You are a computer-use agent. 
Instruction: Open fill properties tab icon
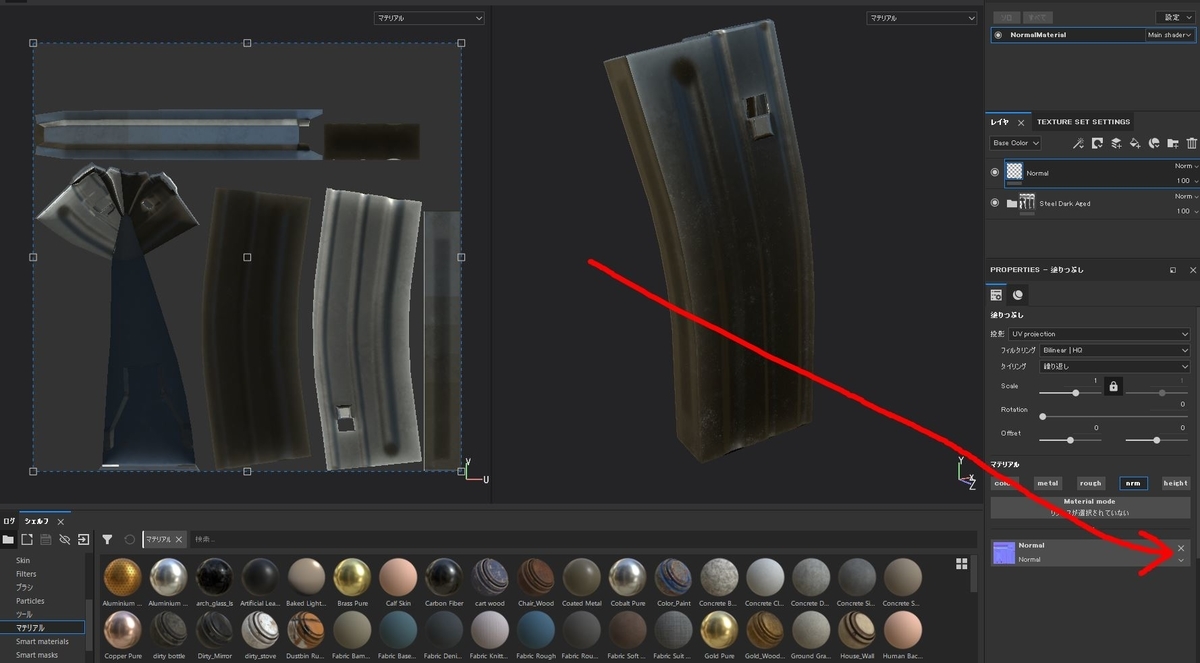click(996, 295)
